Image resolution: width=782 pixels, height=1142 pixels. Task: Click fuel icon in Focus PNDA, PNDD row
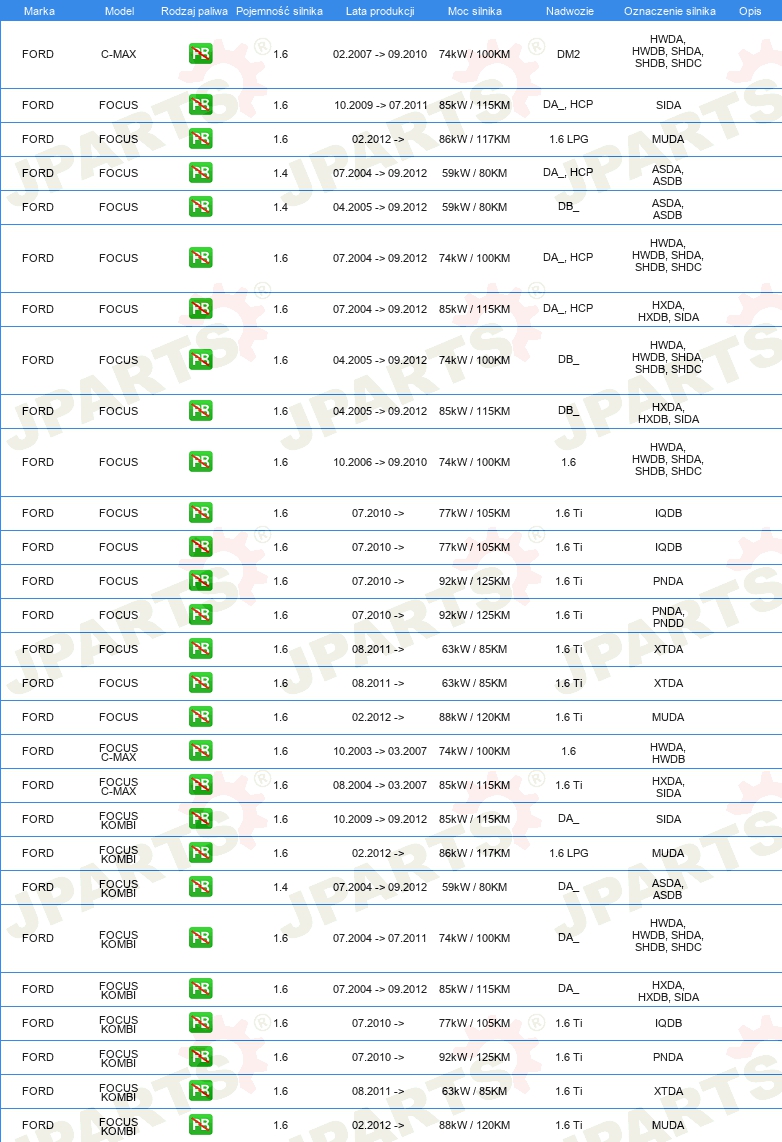click(x=200, y=615)
